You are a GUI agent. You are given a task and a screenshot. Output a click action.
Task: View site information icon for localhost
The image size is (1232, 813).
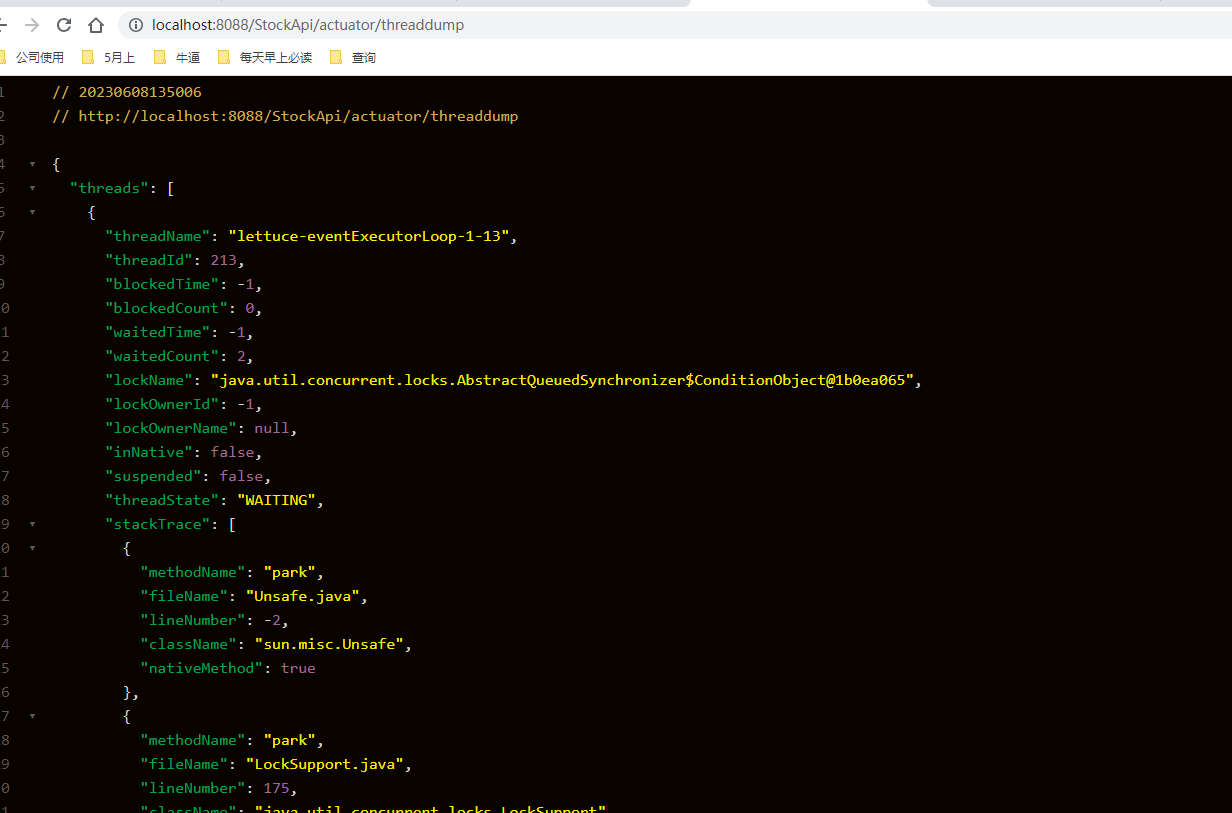coord(136,25)
